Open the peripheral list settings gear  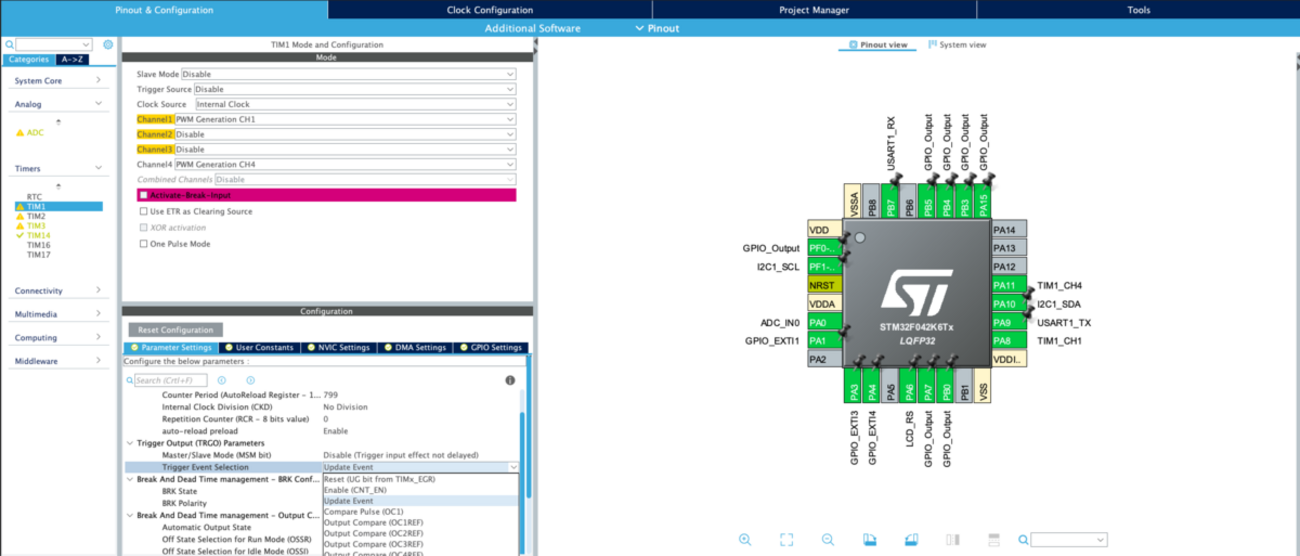[108, 45]
